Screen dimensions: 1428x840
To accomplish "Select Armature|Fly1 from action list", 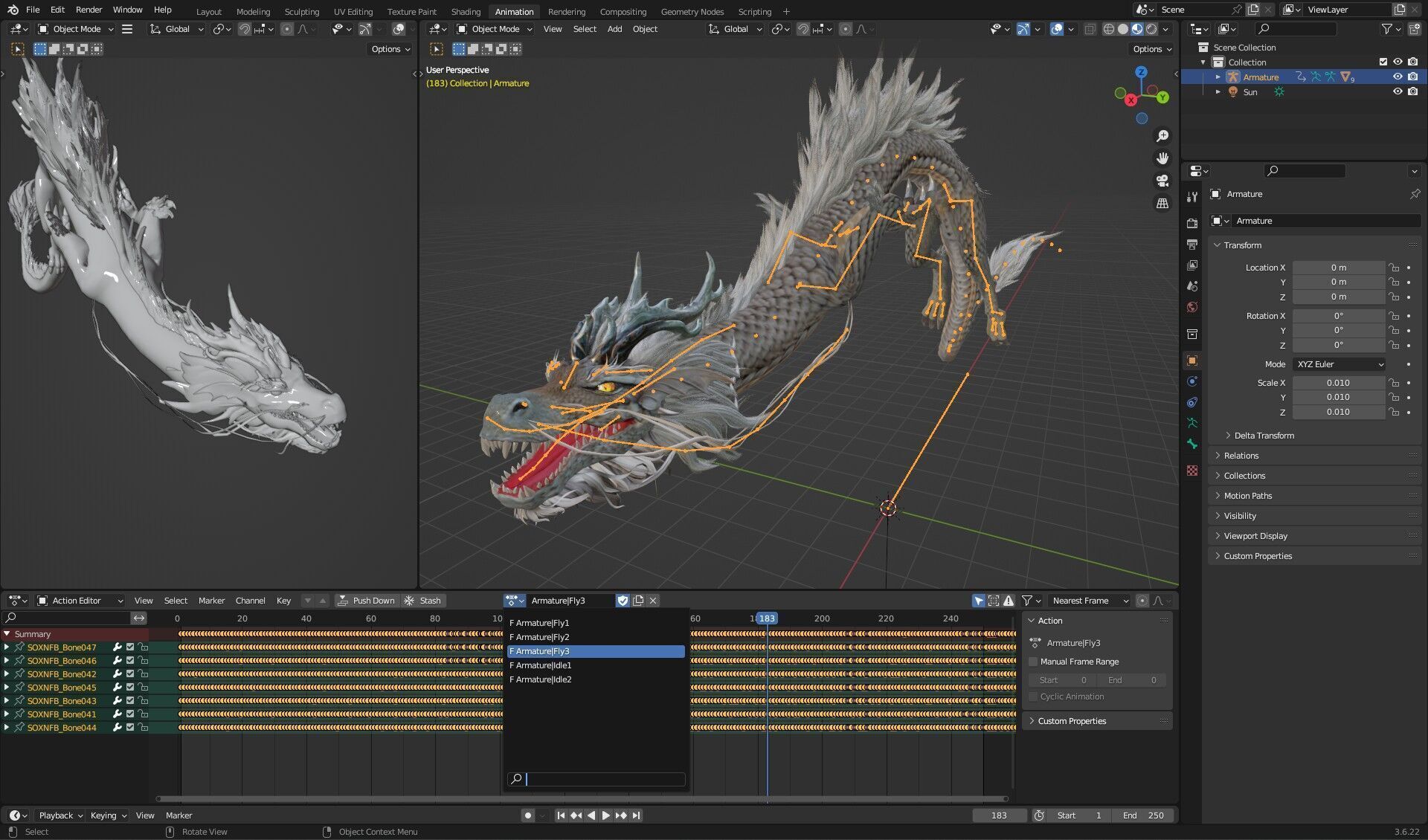I will click(x=595, y=623).
